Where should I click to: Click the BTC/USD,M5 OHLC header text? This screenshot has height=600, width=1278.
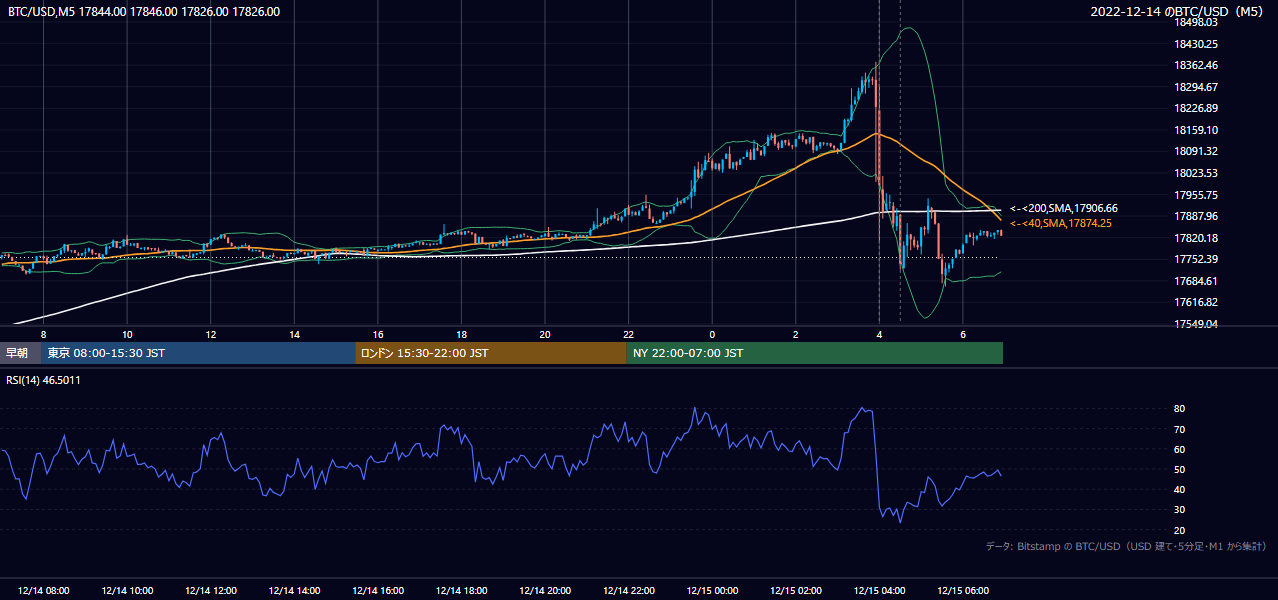144,12
